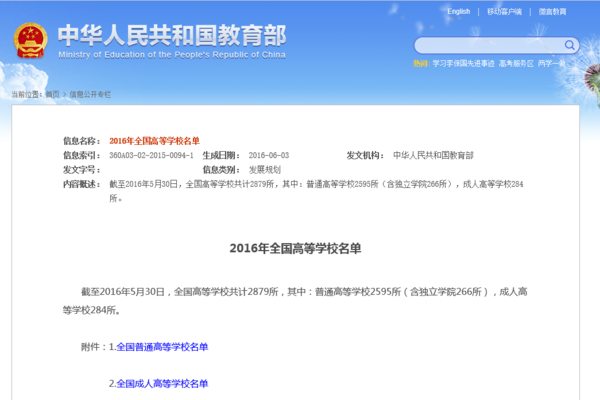Click the bold article heading 2016年全国高等学校名单

(x=295, y=248)
